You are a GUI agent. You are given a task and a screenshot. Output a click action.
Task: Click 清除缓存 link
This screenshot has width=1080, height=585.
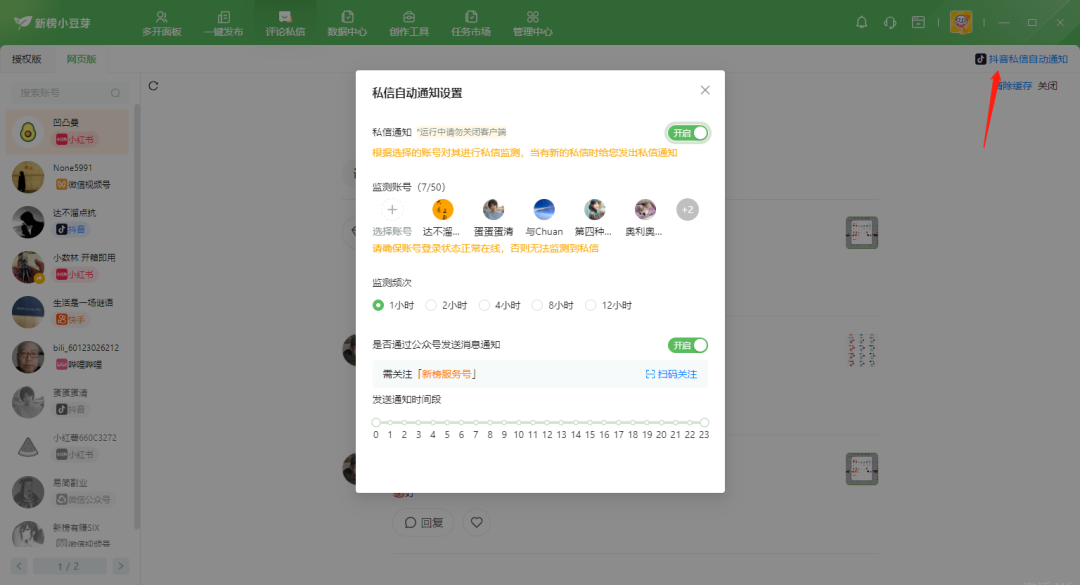pos(1015,86)
